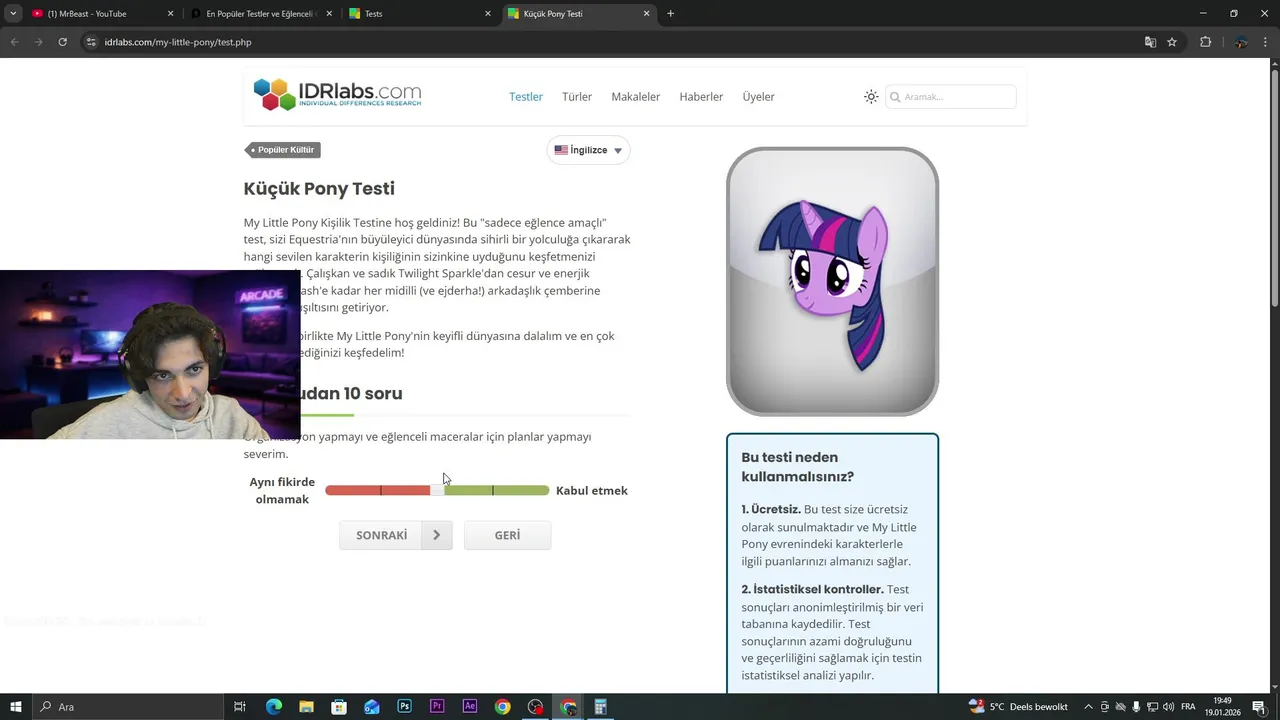
Task: Open Microsoft Edge from taskbar
Action: (274, 707)
